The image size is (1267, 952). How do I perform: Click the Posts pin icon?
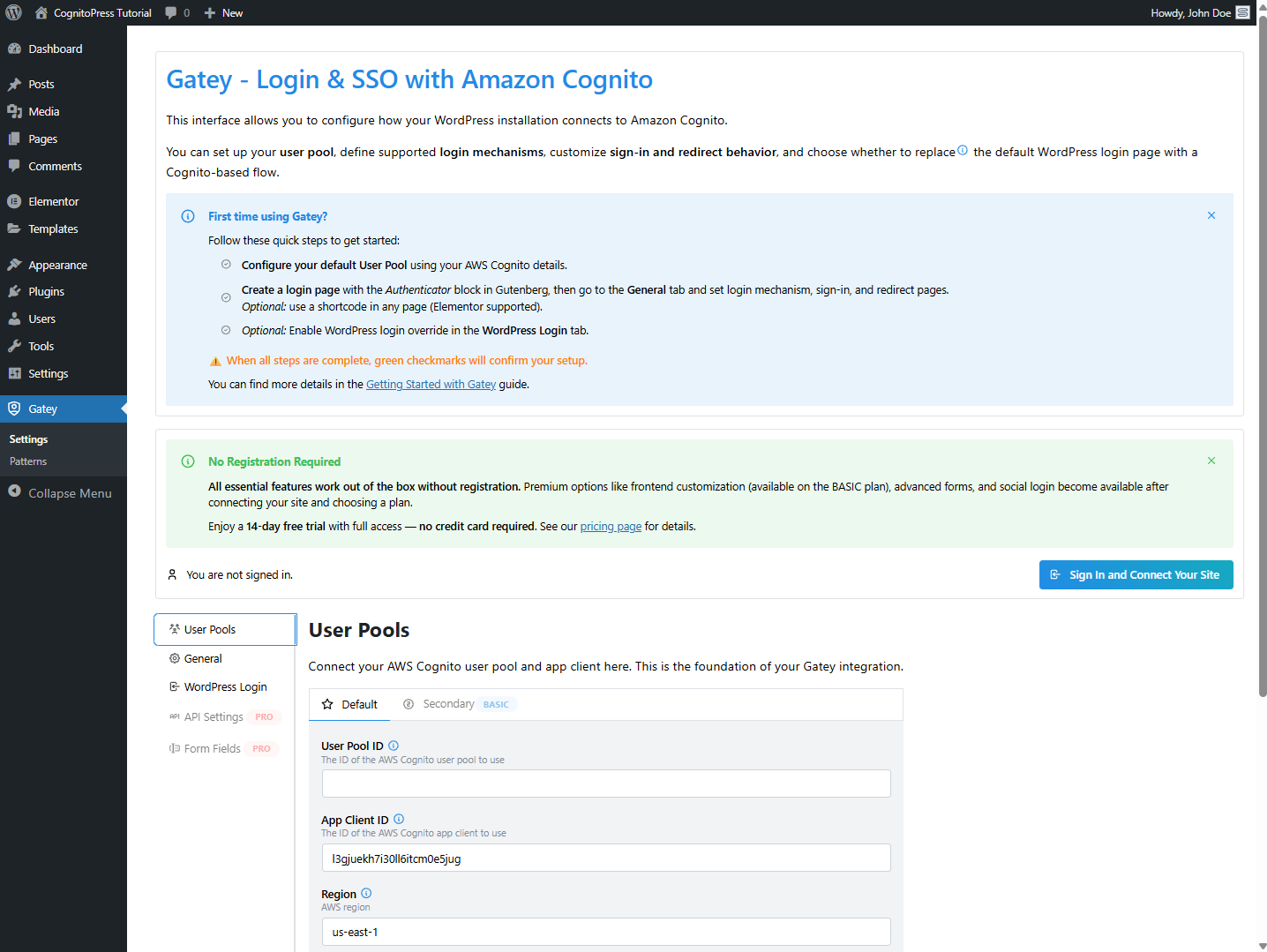point(14,85)
